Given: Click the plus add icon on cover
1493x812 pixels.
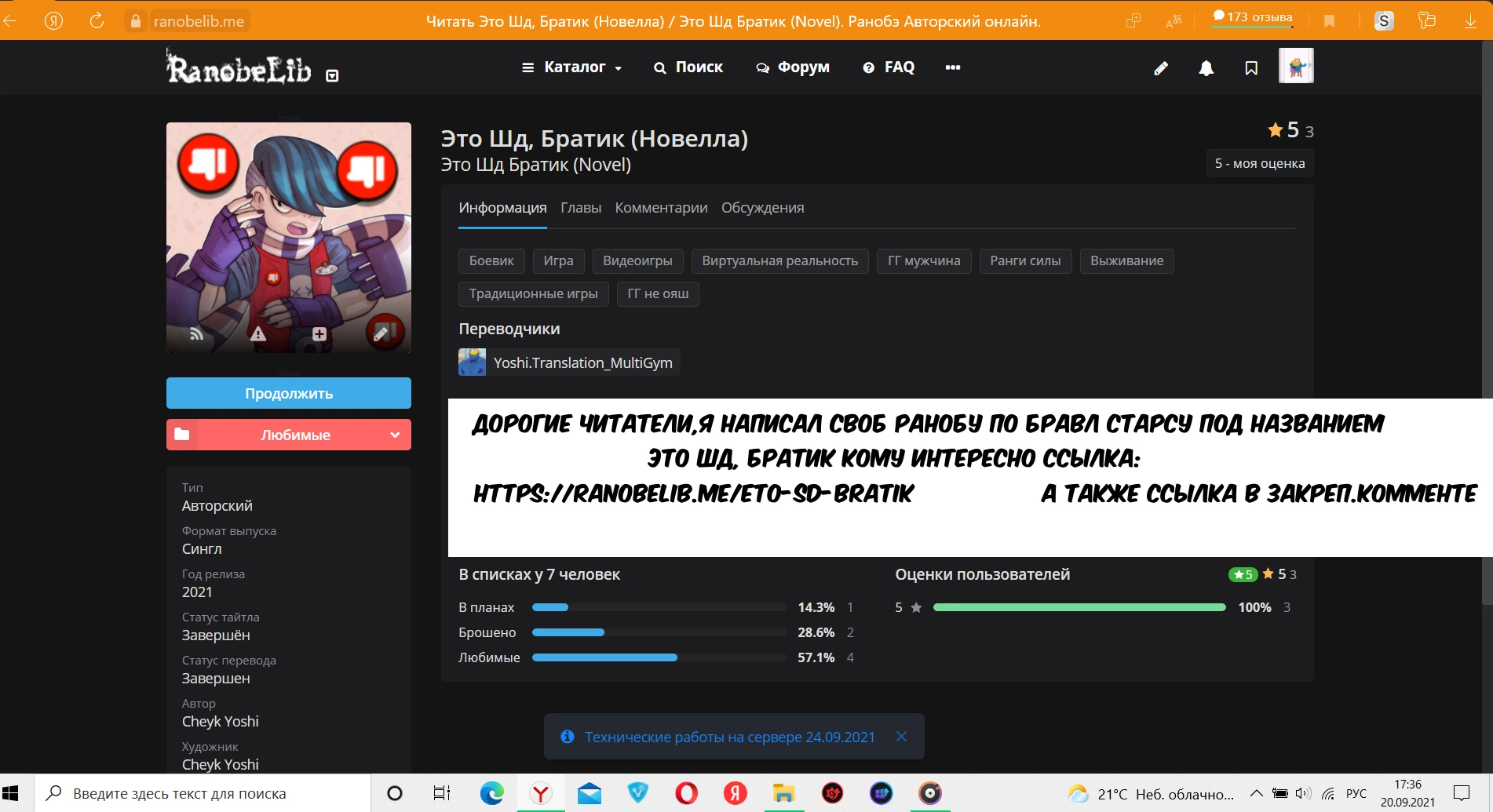Looking at the screenshot, I should tap(319, 334).
